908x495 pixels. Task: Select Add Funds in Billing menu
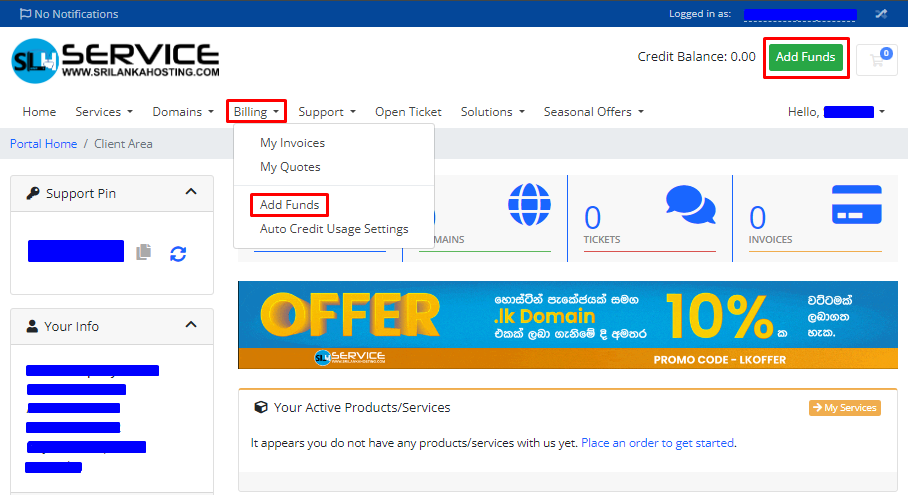click(289, 205)
